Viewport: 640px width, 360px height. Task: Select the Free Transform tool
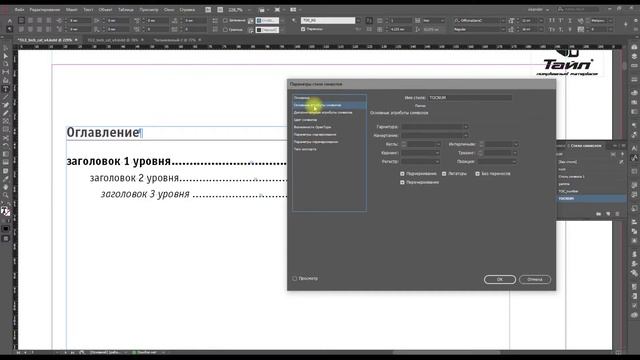(6, 146)
